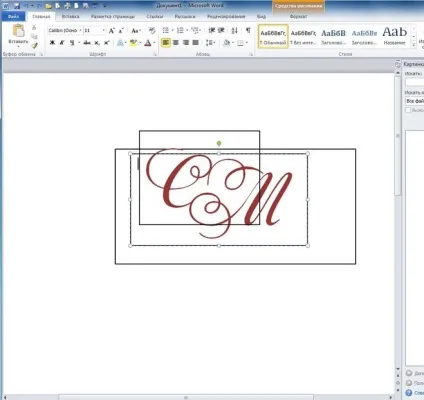Click the Save icon in Quick Access toolbar
The image size is (424, 400).
pos(17,6)
